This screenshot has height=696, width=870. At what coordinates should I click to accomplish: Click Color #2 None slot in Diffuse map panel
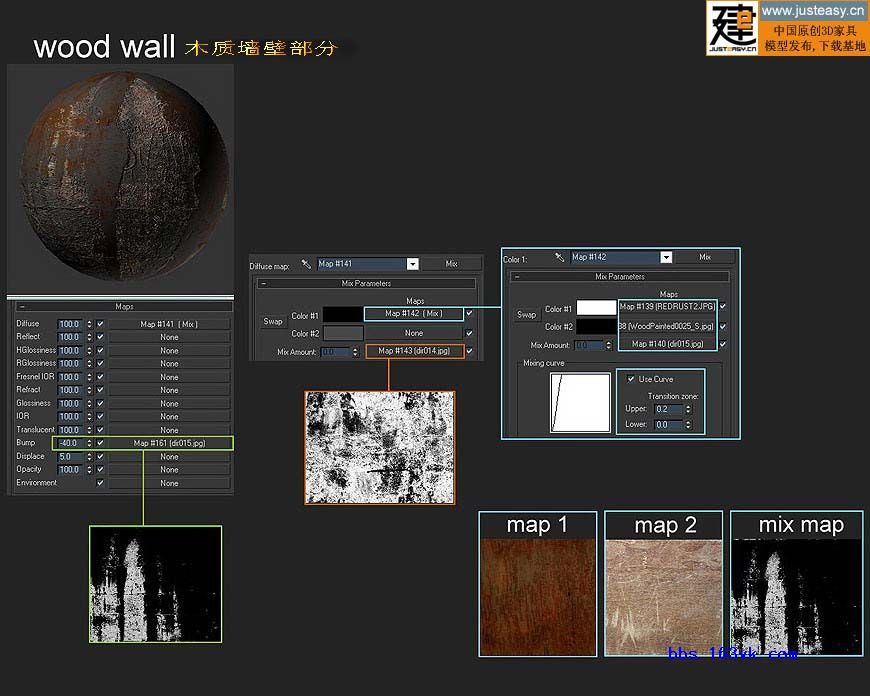click(x=414, y=333)
